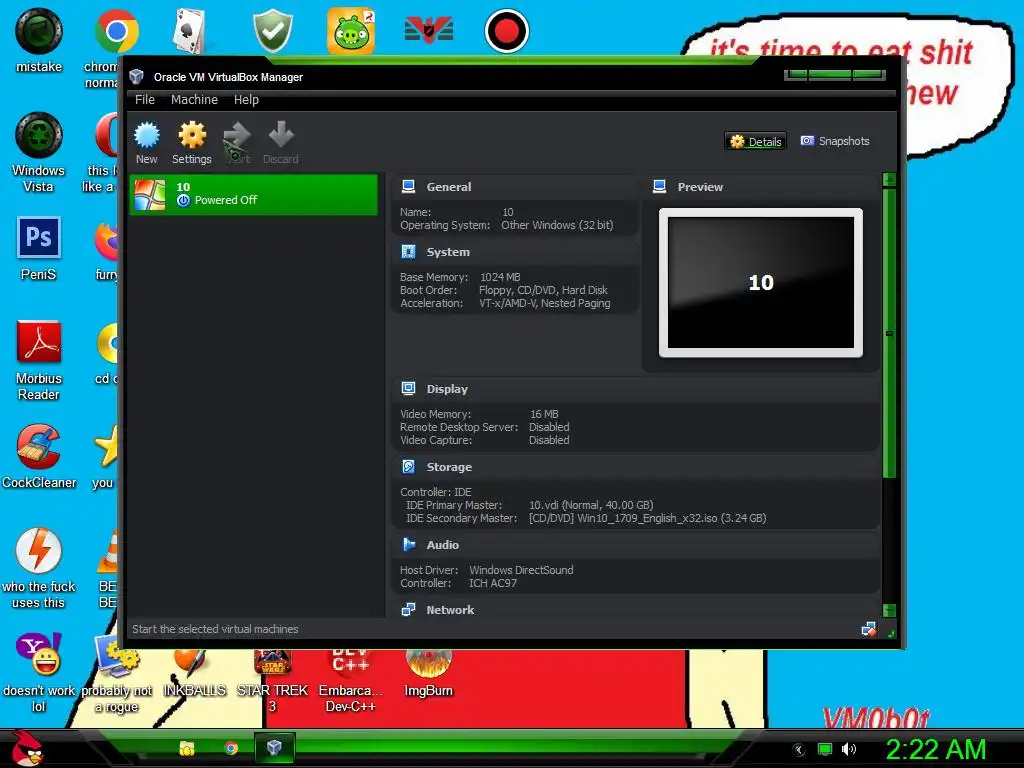Click the details pane scroll up arrow
The image size is (1024, 768).
(x=889, y=180)
